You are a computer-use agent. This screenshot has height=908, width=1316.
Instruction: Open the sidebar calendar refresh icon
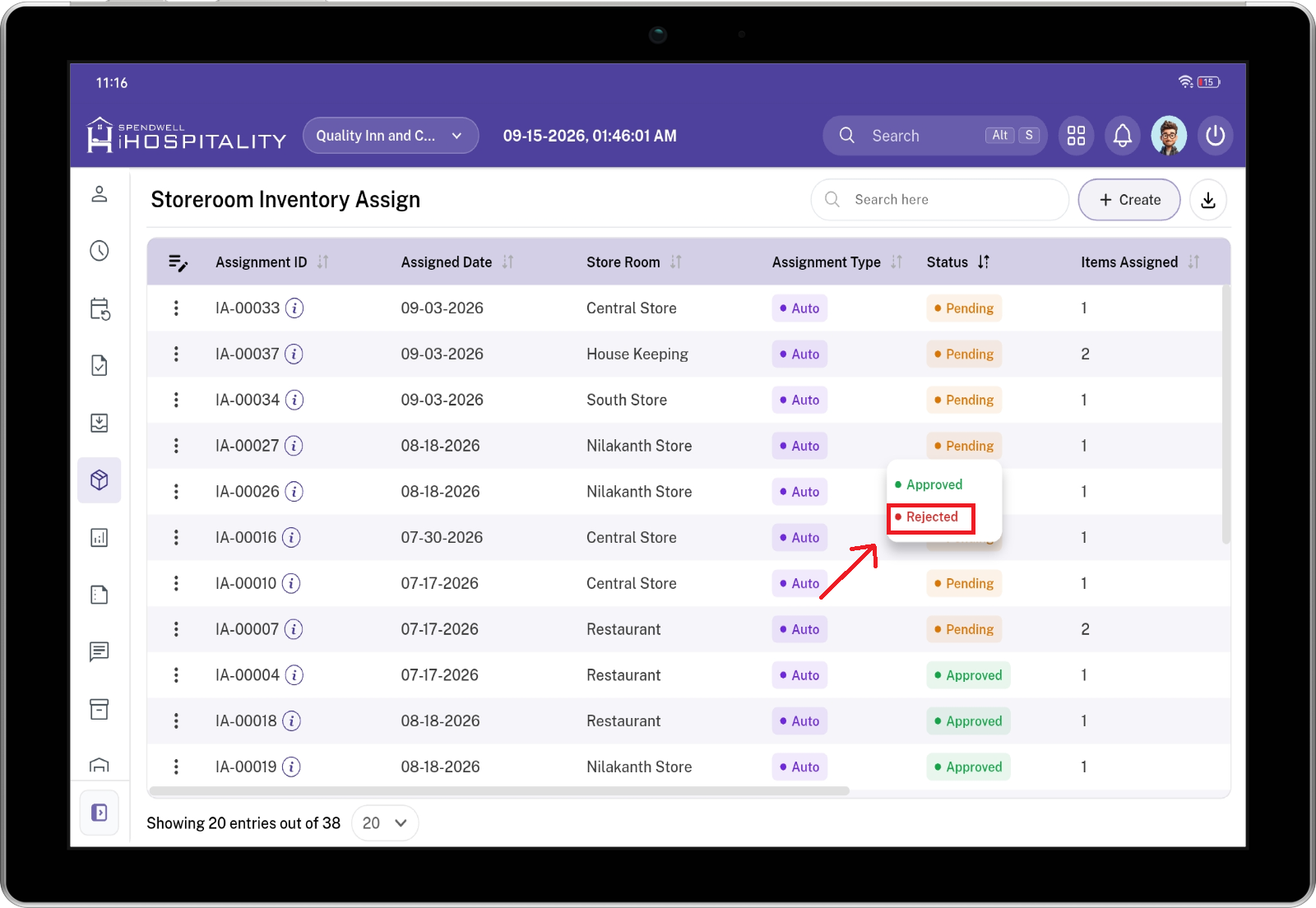[x=100, y=308]
